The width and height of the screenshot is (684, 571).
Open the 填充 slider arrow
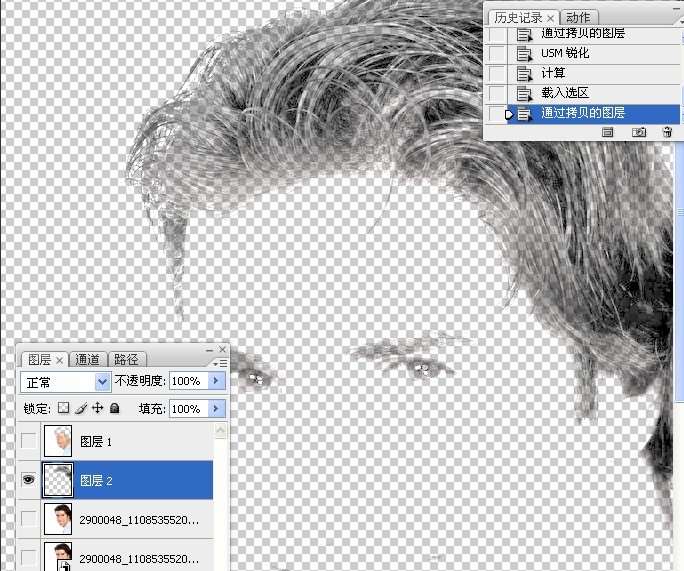click(x=216, y=409)
